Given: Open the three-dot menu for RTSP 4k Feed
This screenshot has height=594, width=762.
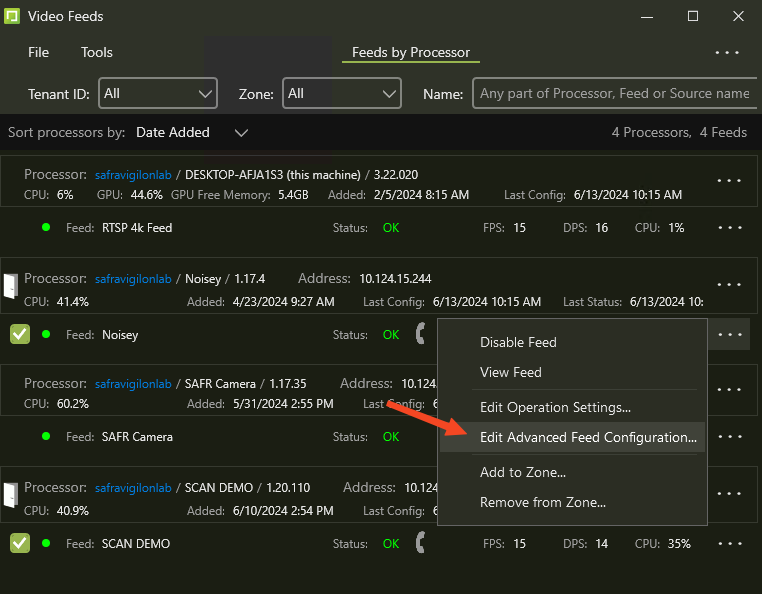Looking at the screenshot, I should click(729, 228).
